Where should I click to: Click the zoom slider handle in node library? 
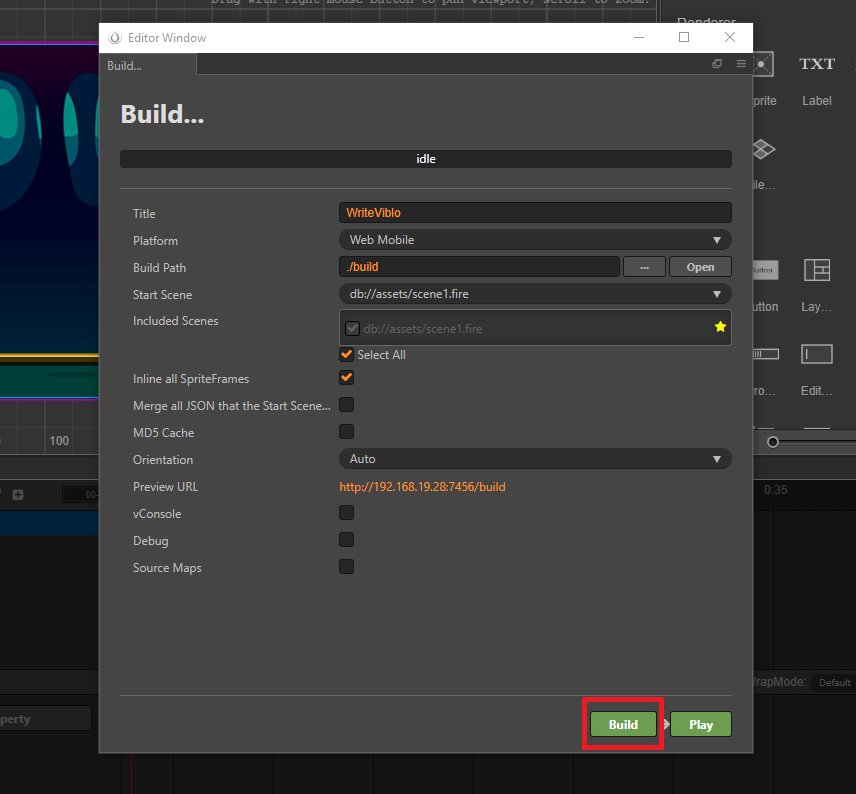(772, 442)
